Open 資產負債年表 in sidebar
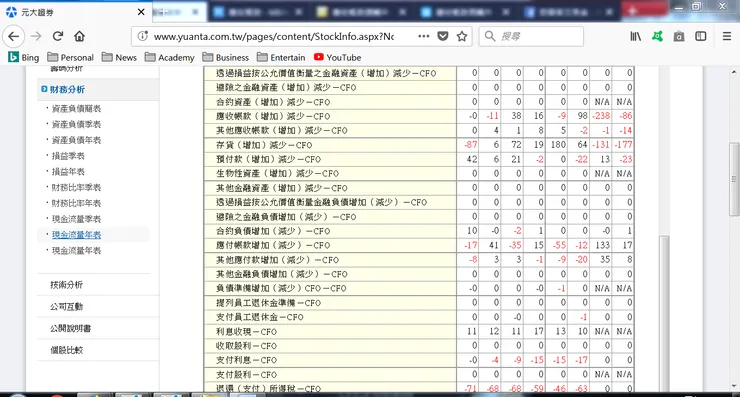 (76, 140)
